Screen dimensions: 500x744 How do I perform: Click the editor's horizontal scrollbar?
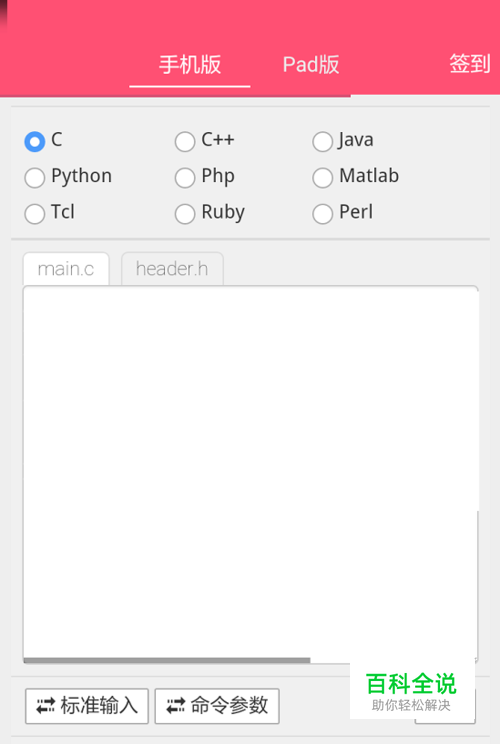click(x=167, y=660)
